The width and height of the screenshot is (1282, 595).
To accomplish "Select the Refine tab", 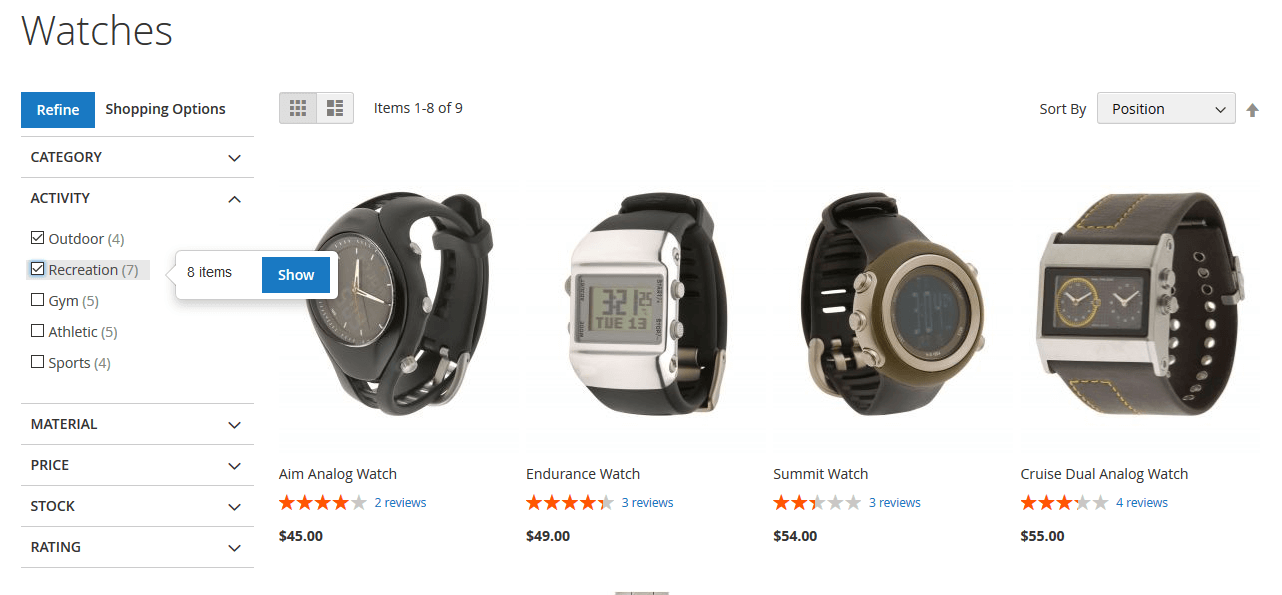I will tap(58, 110).
